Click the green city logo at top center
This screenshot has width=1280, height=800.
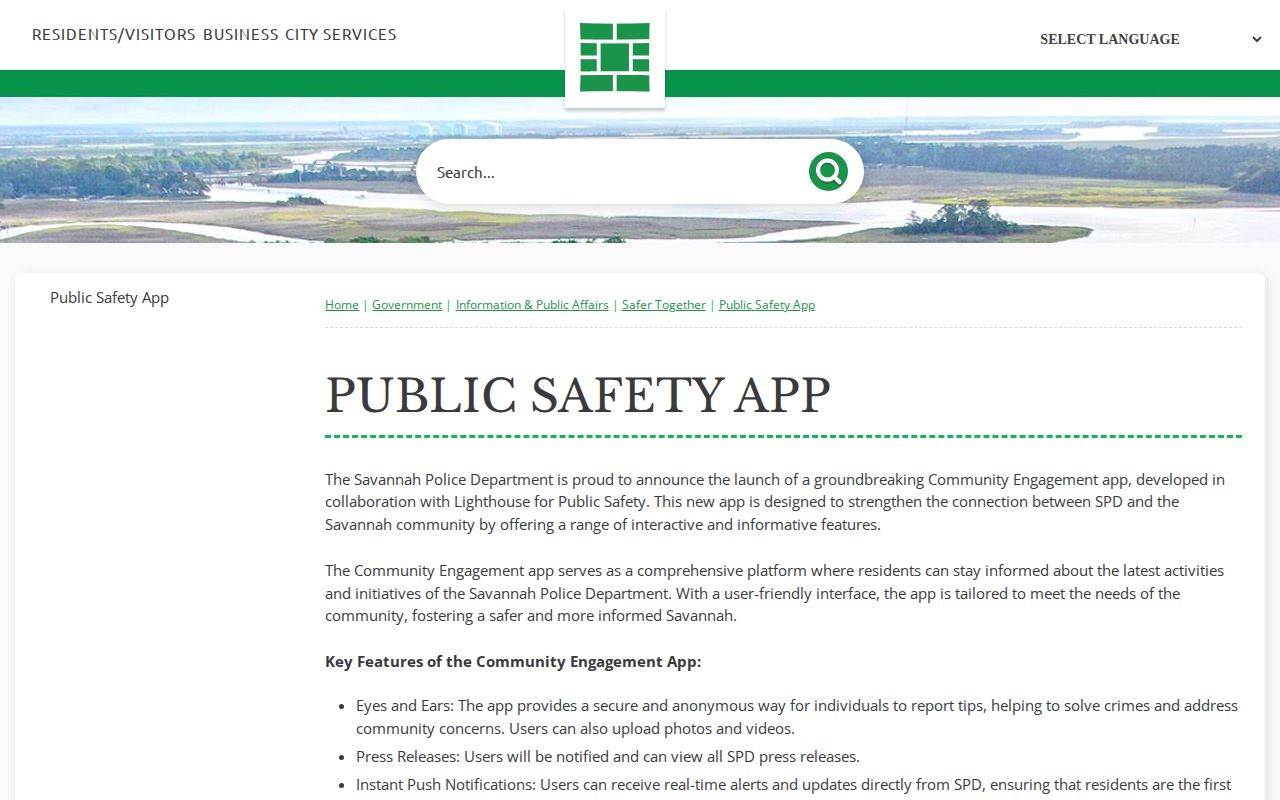point(615,57)
